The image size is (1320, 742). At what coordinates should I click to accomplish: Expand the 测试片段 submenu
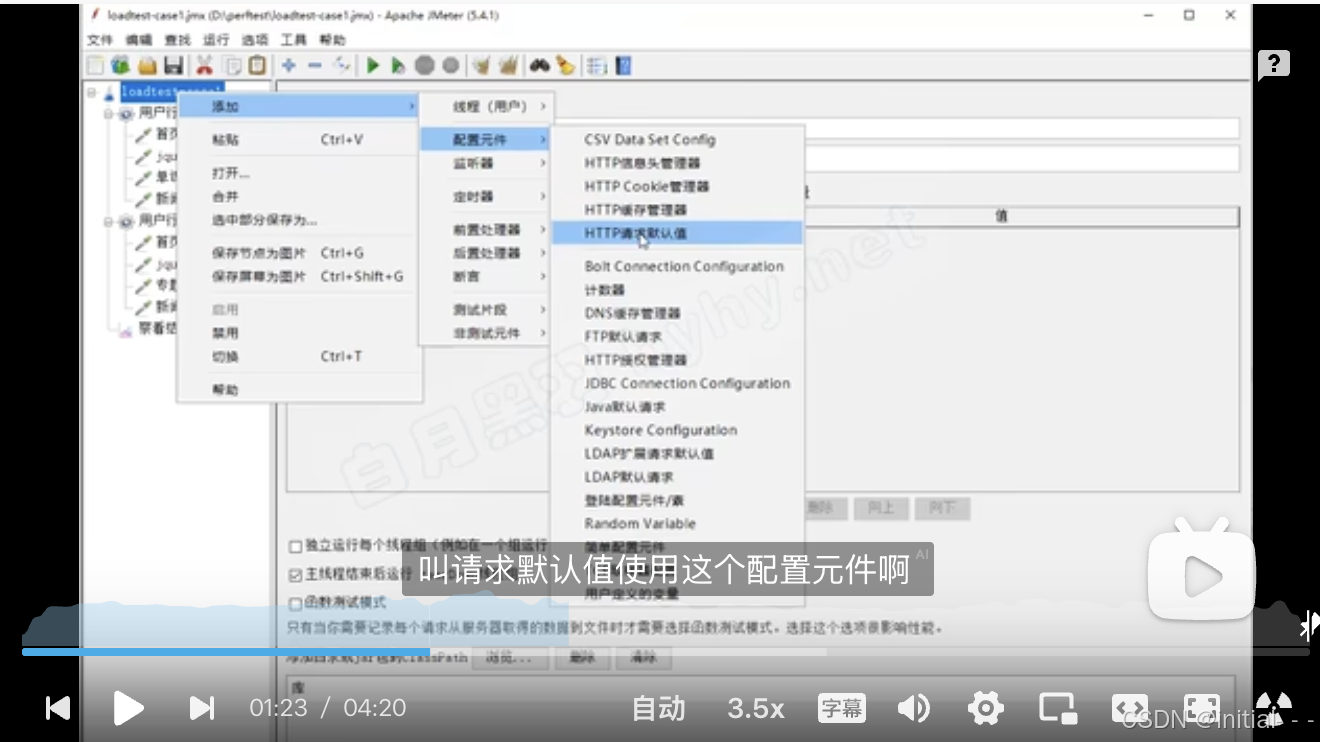[485, 310]
